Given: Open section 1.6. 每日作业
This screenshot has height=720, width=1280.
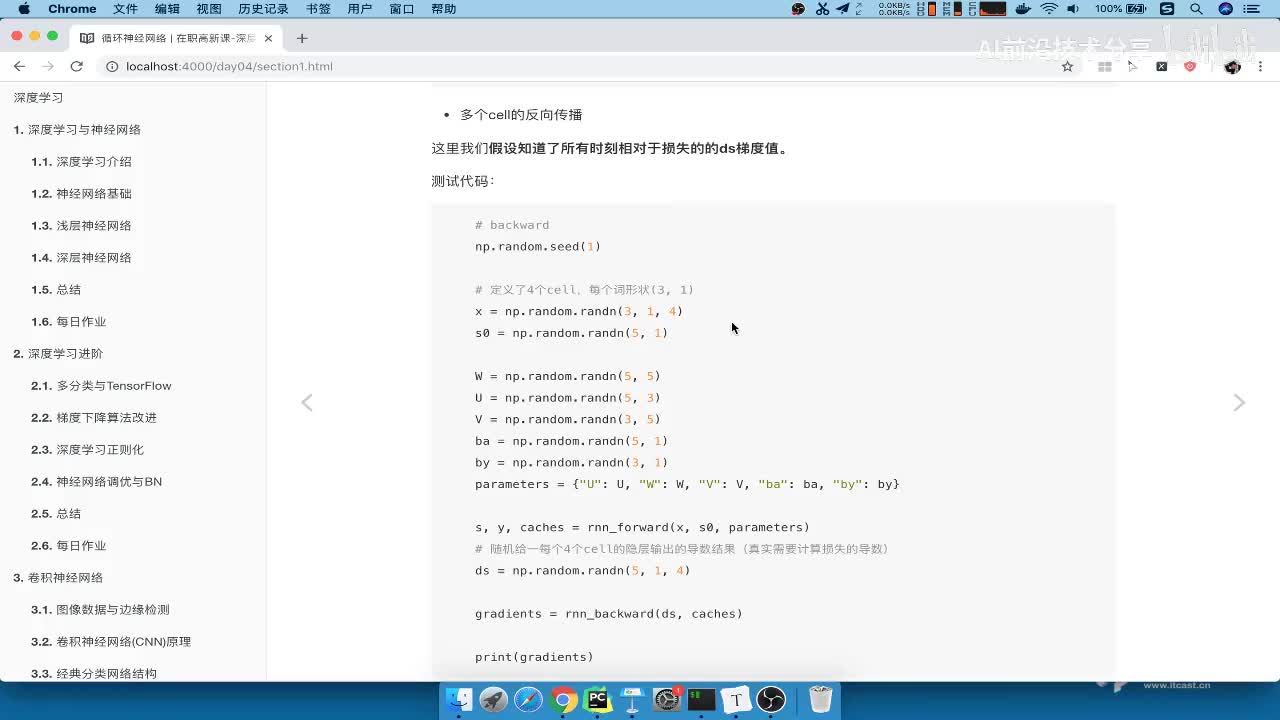Looking at the screenshot, I should tap(68, 322).
